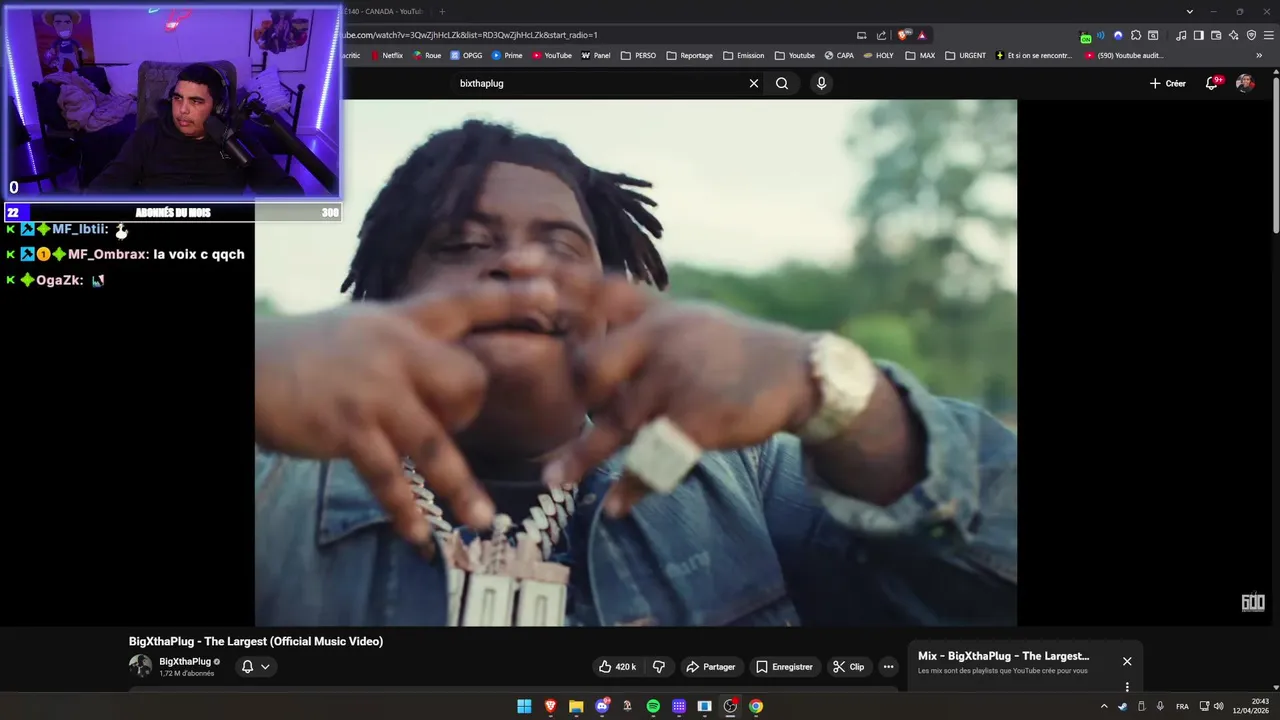Toggle the browser sidebar panel icon
Viewport: 1280px width, 720px height.
click(x=1198, y=35)
